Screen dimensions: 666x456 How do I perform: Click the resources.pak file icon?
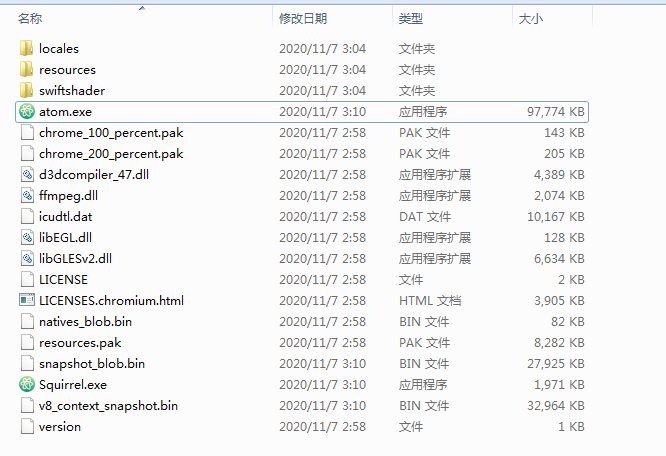coord(27,343)
